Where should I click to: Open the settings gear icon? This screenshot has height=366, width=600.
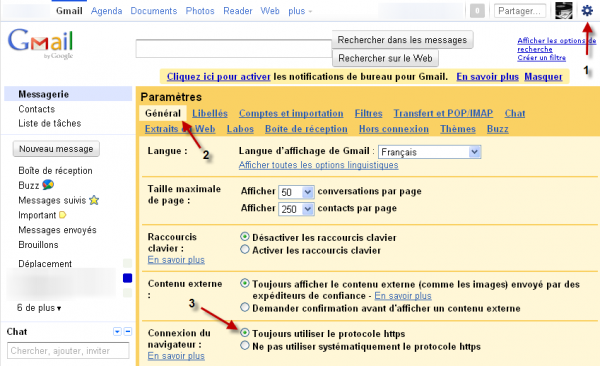click(x=587, y=11)
